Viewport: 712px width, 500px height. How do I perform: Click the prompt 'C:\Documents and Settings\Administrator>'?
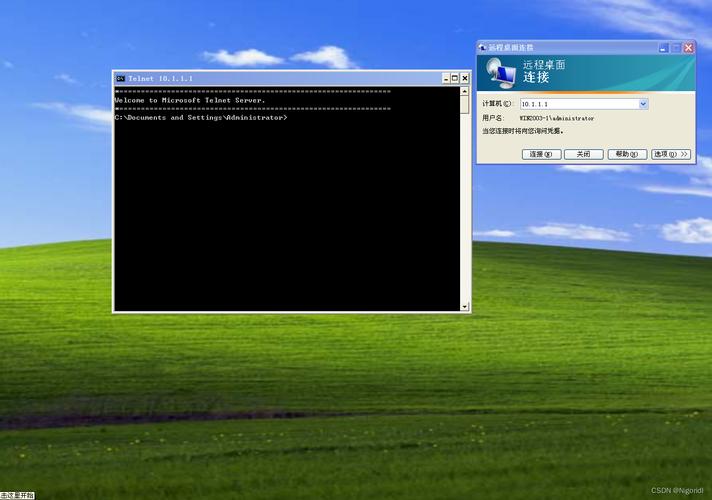pyautogui.click(x=201, y=118)
